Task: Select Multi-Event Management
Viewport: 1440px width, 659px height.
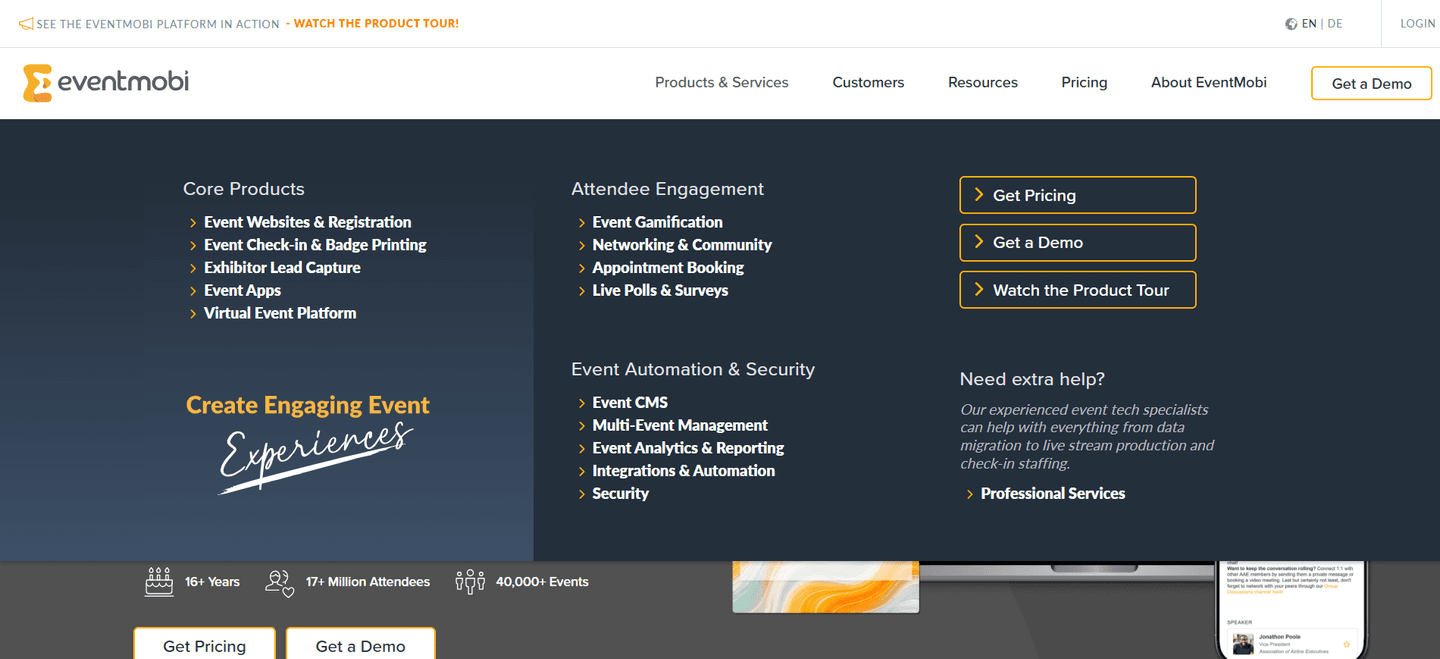Action: pyautogui.click(x=680, y=426)
